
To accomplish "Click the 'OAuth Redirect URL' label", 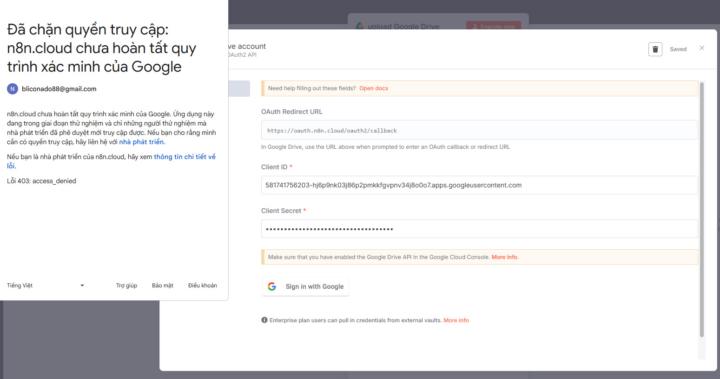I will tap(292, 112).
